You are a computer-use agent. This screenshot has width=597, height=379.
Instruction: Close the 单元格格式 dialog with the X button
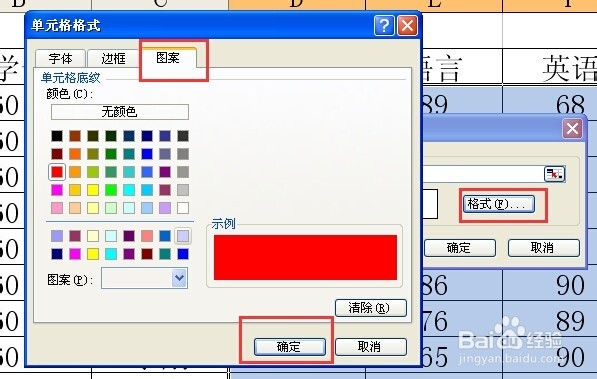coord(407,26)
